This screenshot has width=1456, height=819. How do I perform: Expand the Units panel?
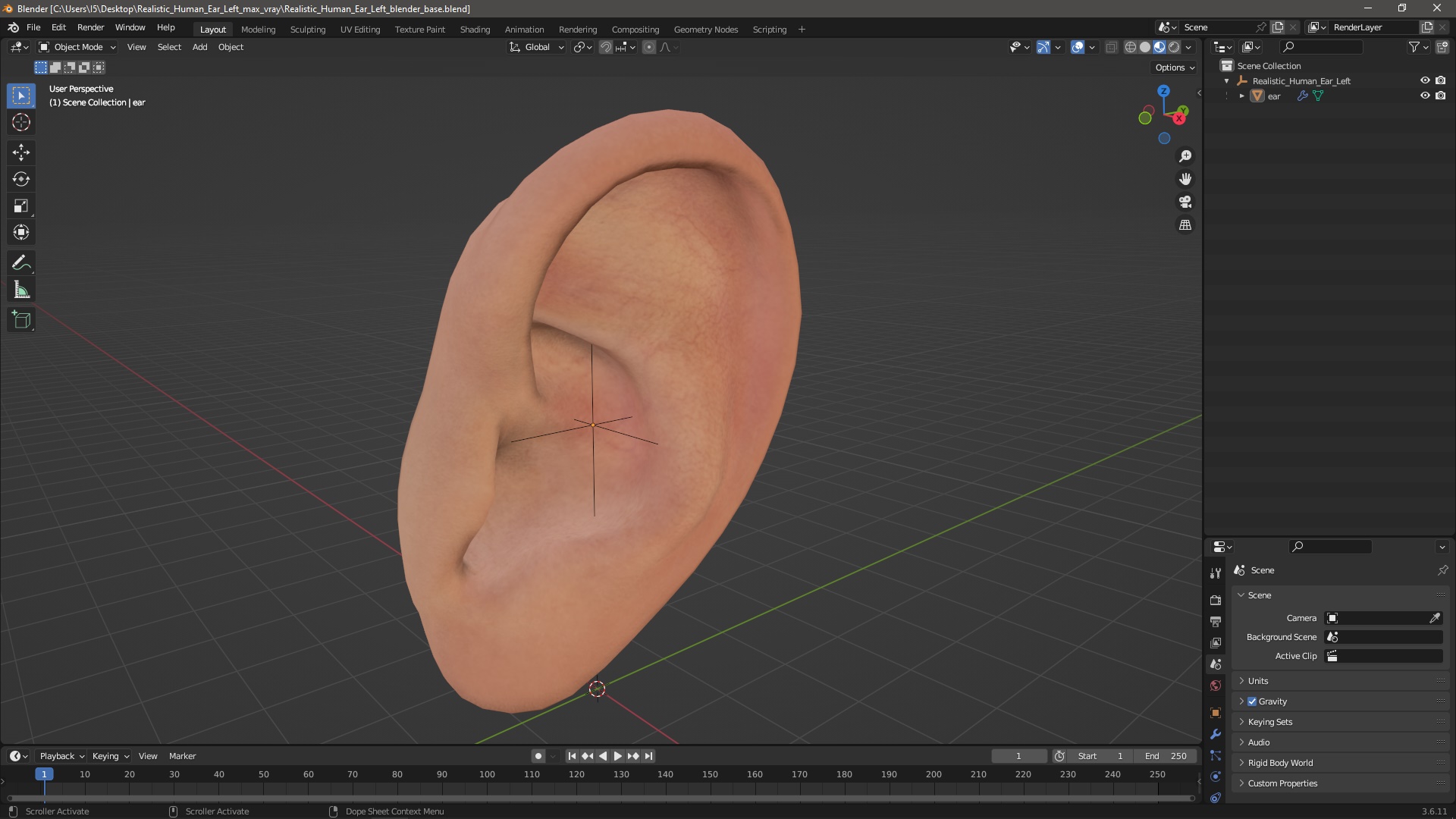[x=1258, y=681]
